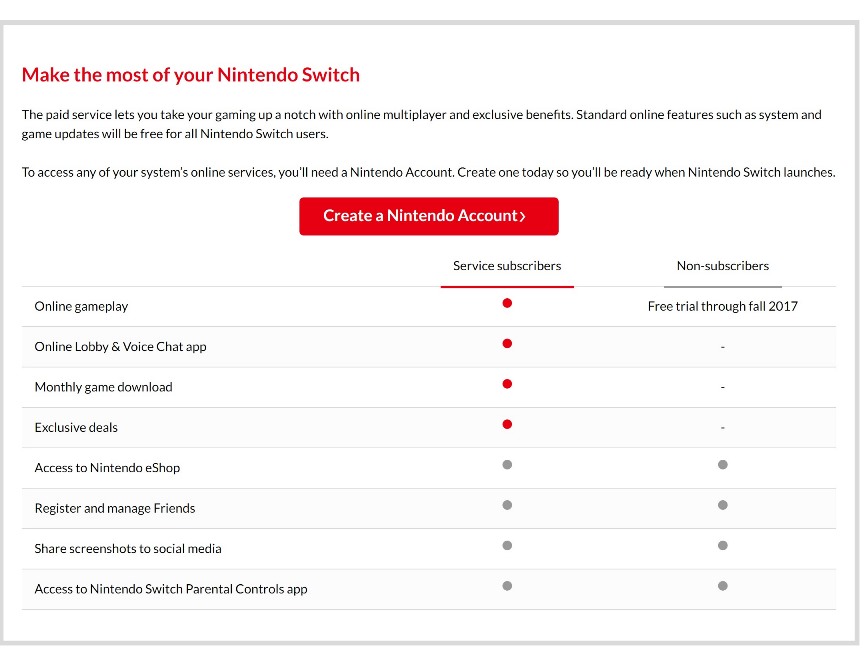Click subscribers gray dot for Register and manage Friends
866x668 pixels.
click(507, 505)
